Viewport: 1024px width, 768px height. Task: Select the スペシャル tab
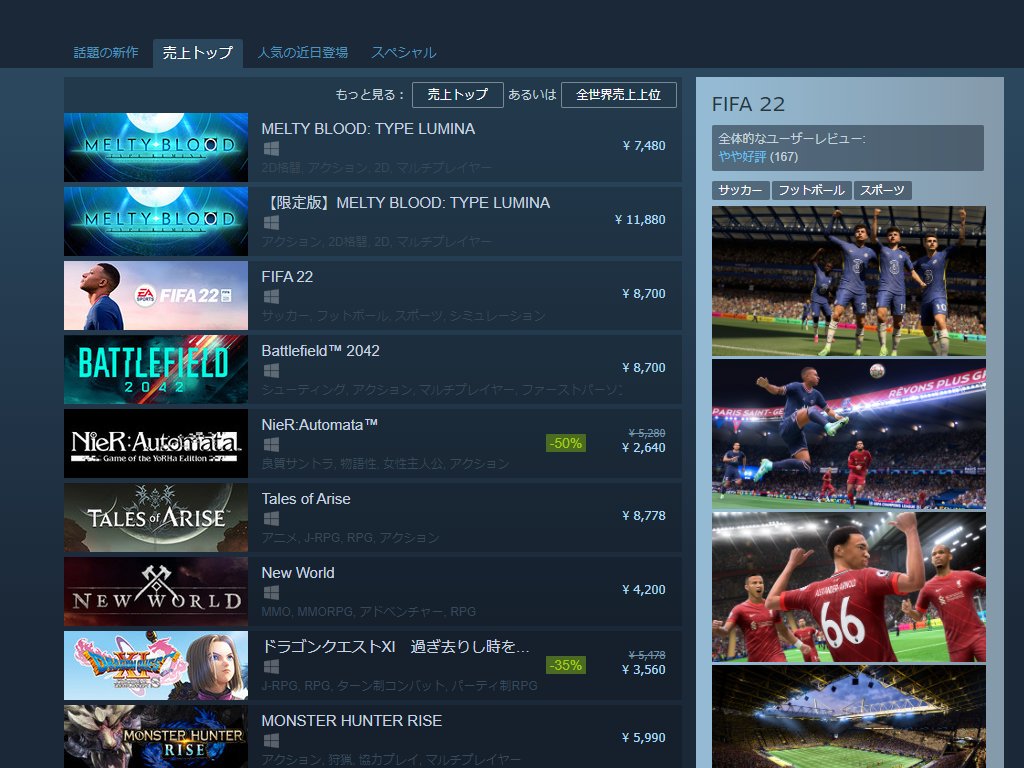click(x=403, y=53)
